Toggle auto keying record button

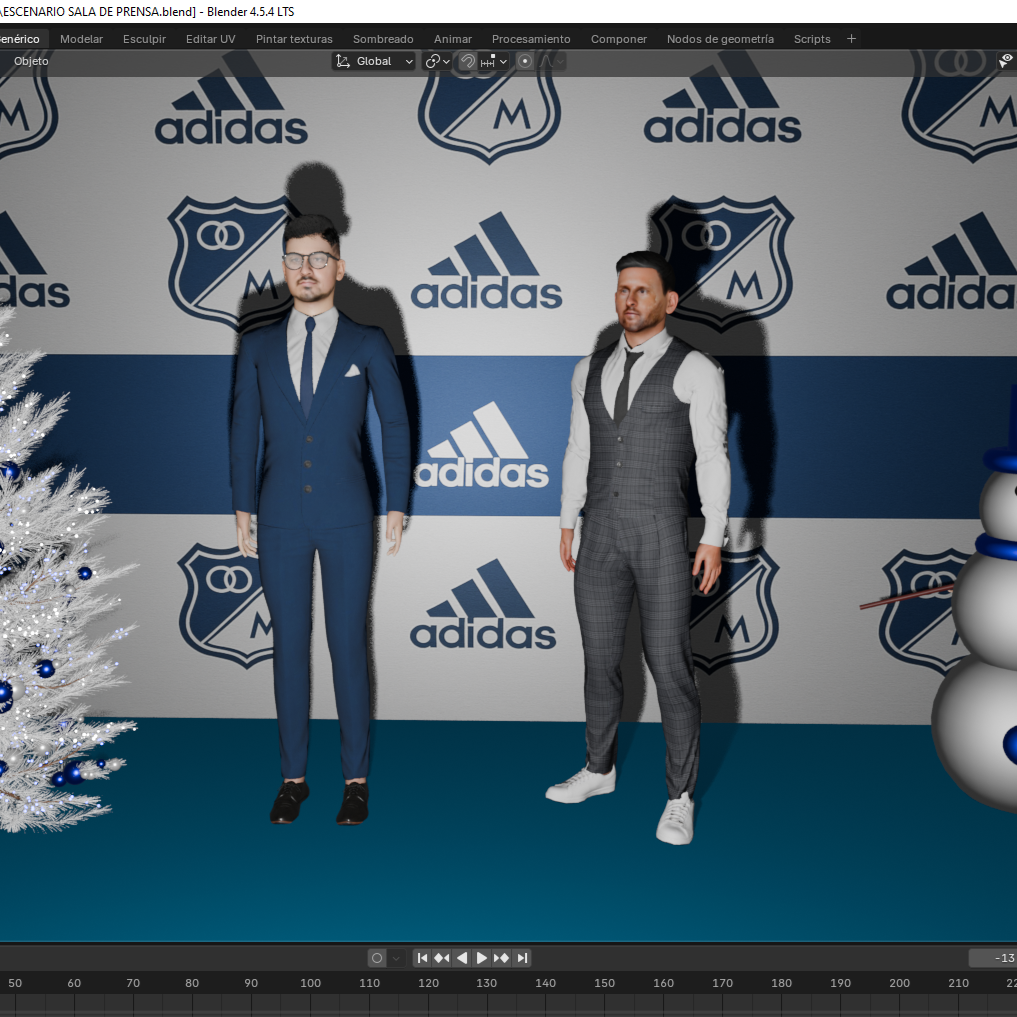[x=377, y=958]
